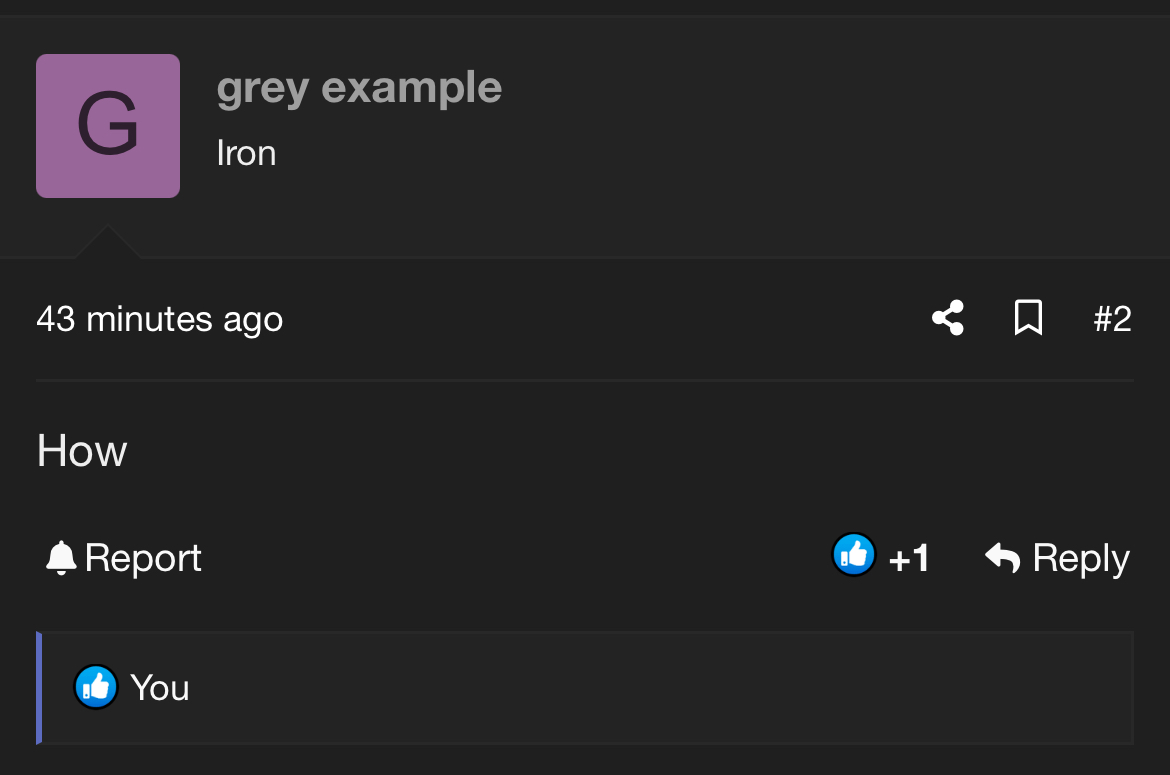Toggle the blue thumbs-up like beside +1
The width and height of the screenshot is (1170, 775).
[854, 555]
